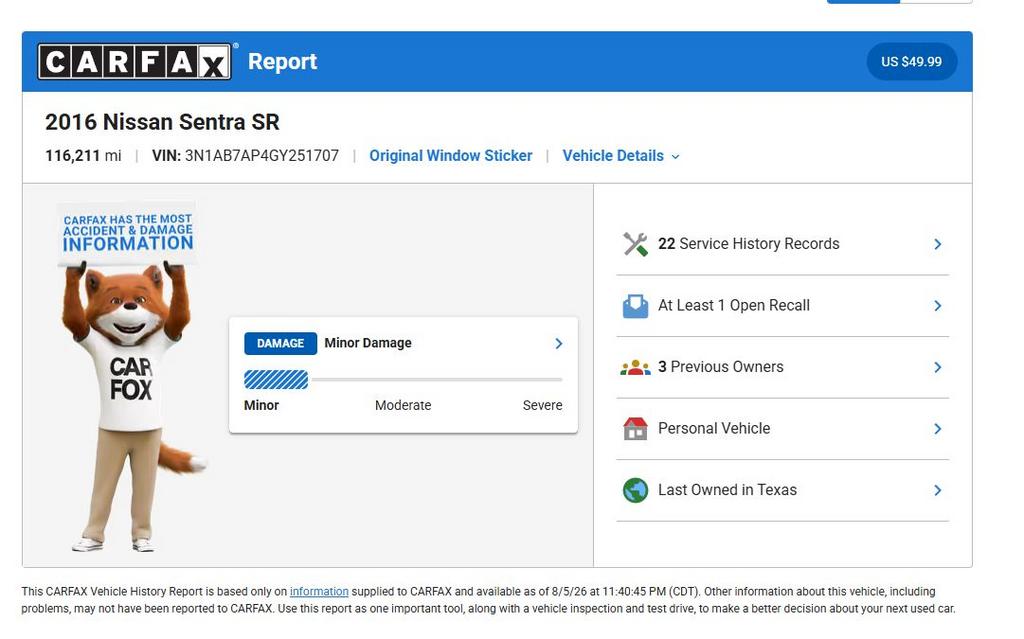Expand Service History Records chevron
Screen dimensions: 1024x639
[x=938, y=244]
